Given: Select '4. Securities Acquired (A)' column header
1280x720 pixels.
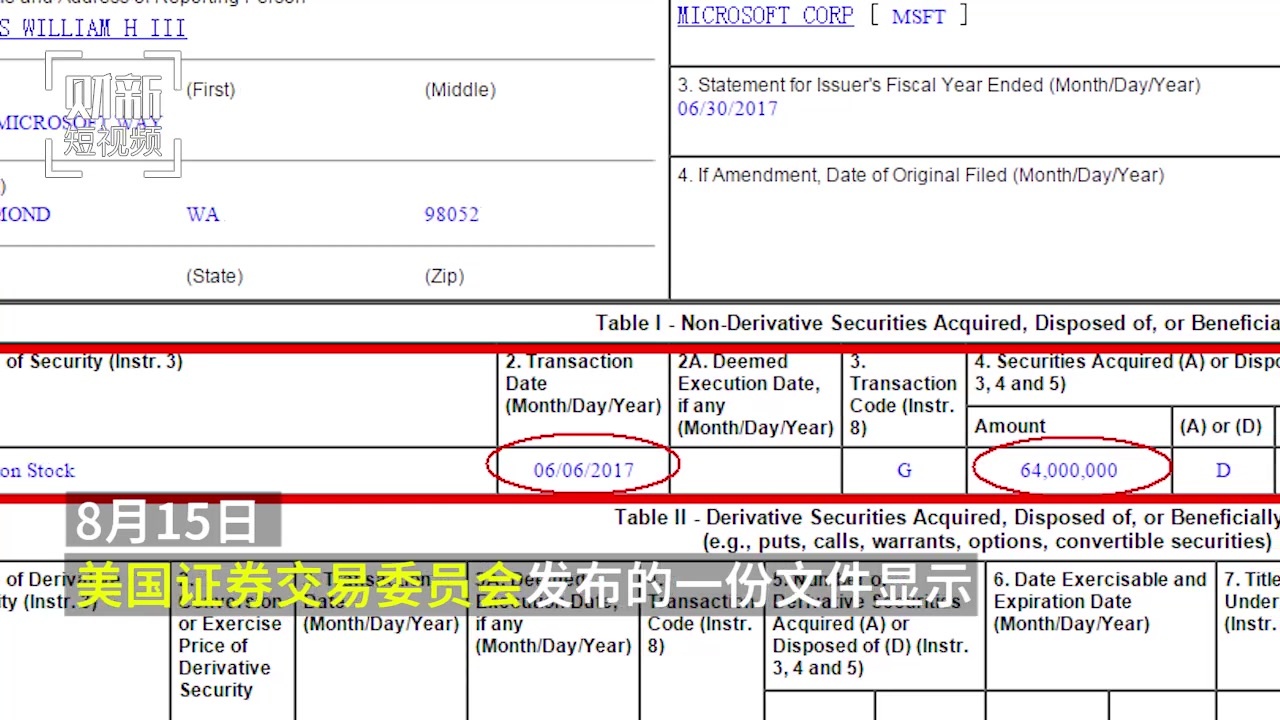Looking at the screenshot, I should (x=1127, y=372).
